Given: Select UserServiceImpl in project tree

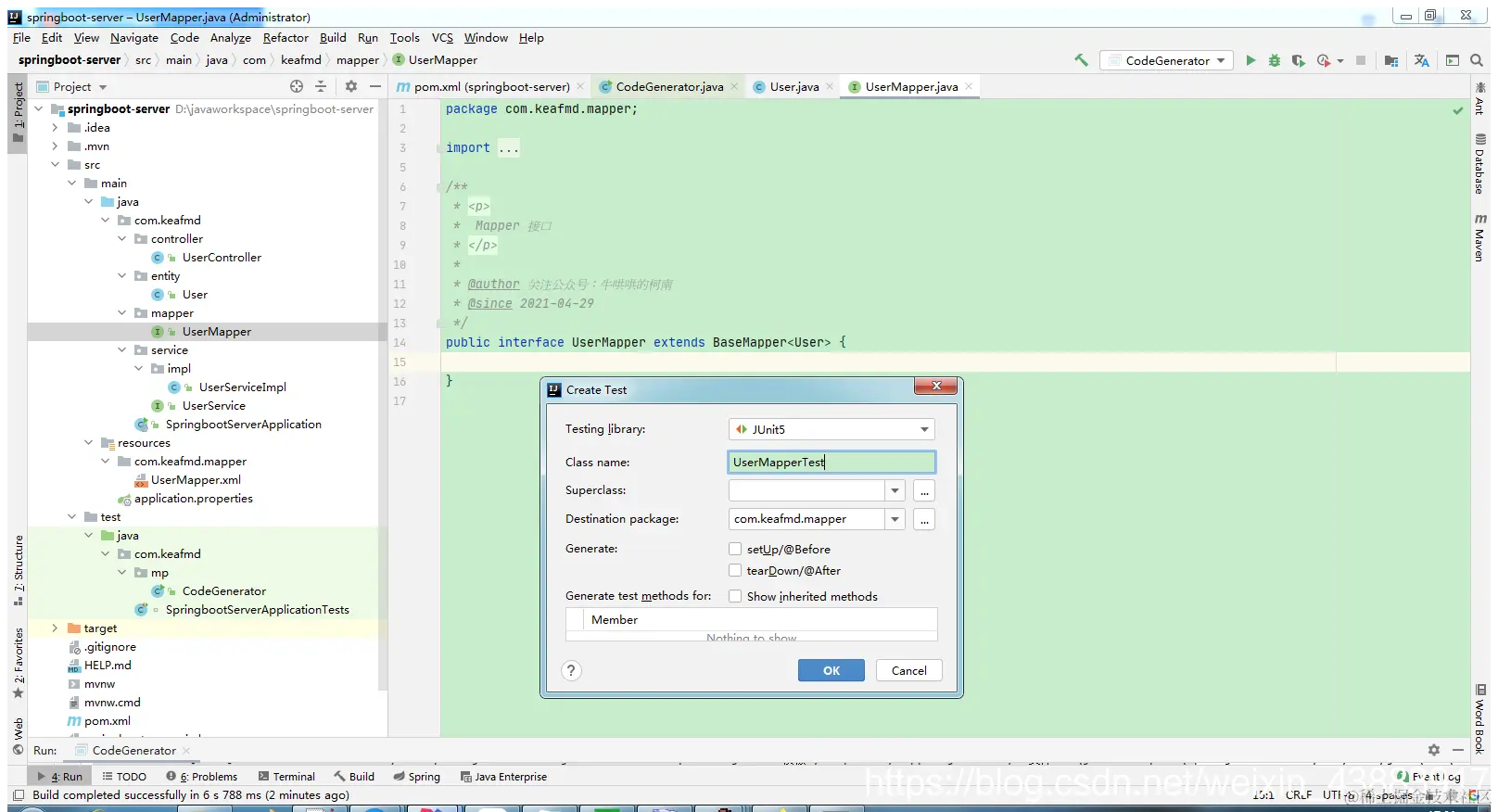Looking at the screenshot, I should click(242, 387).
